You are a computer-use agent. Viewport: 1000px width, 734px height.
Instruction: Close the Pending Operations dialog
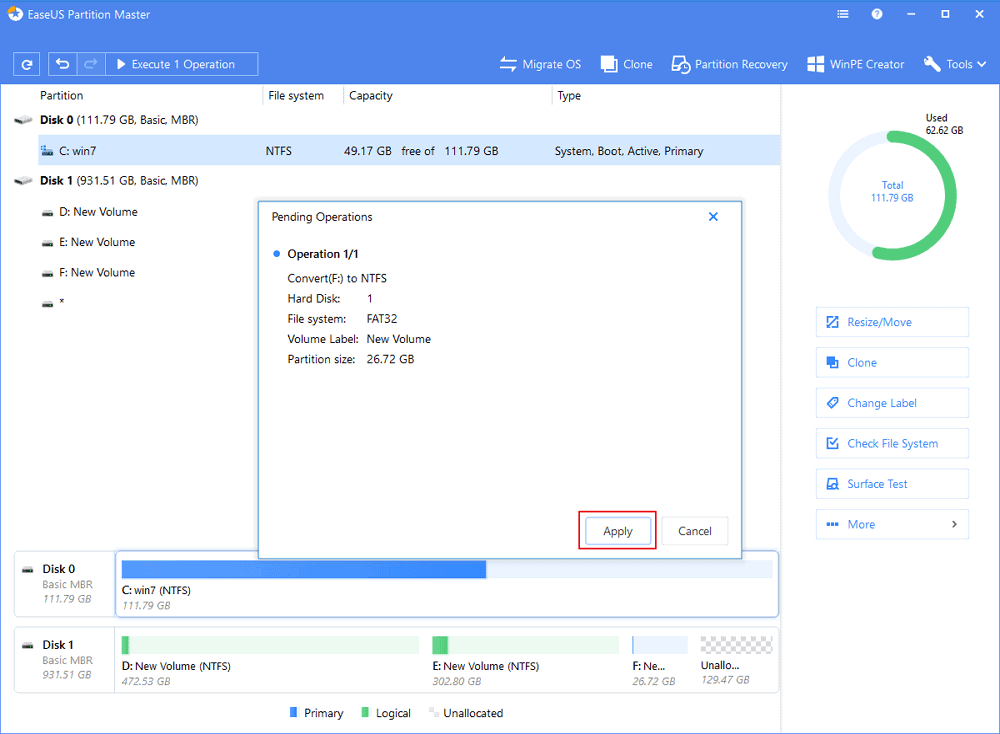713,217
